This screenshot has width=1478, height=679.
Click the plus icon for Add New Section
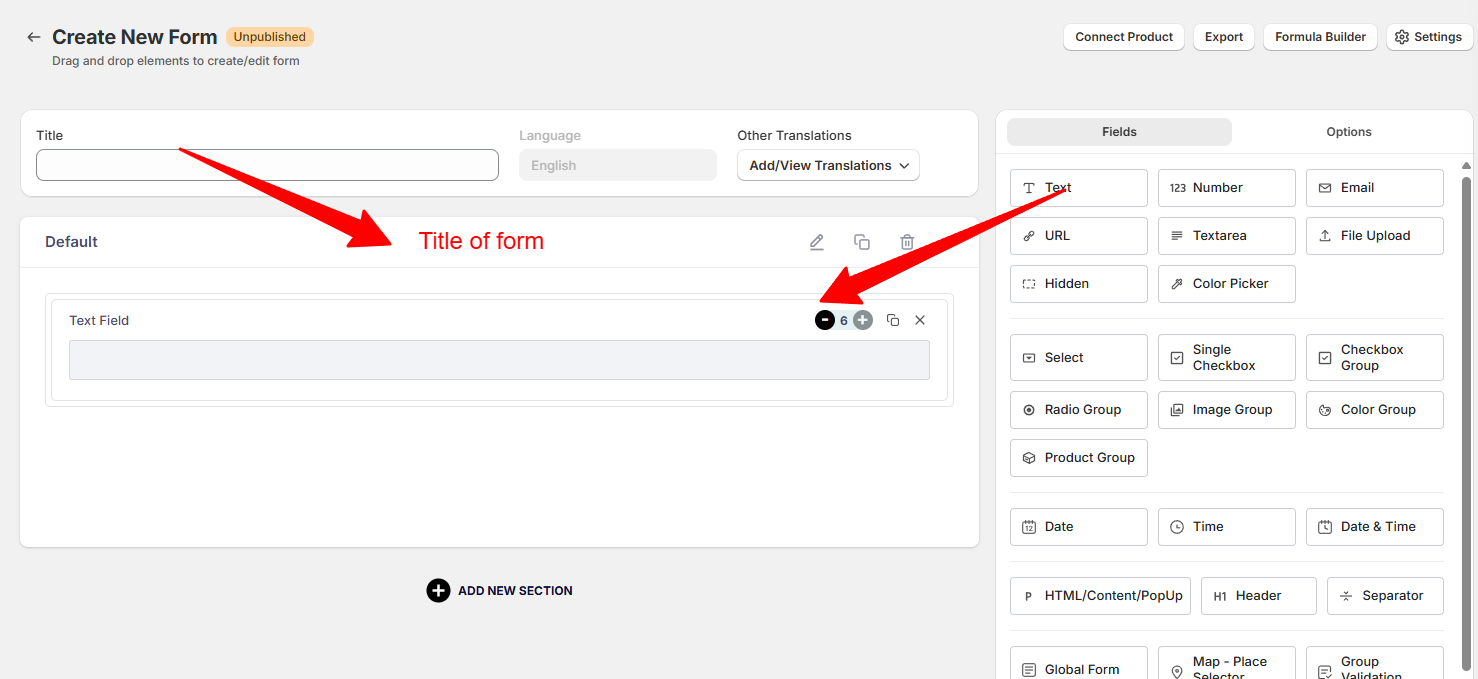coord(438,591)
